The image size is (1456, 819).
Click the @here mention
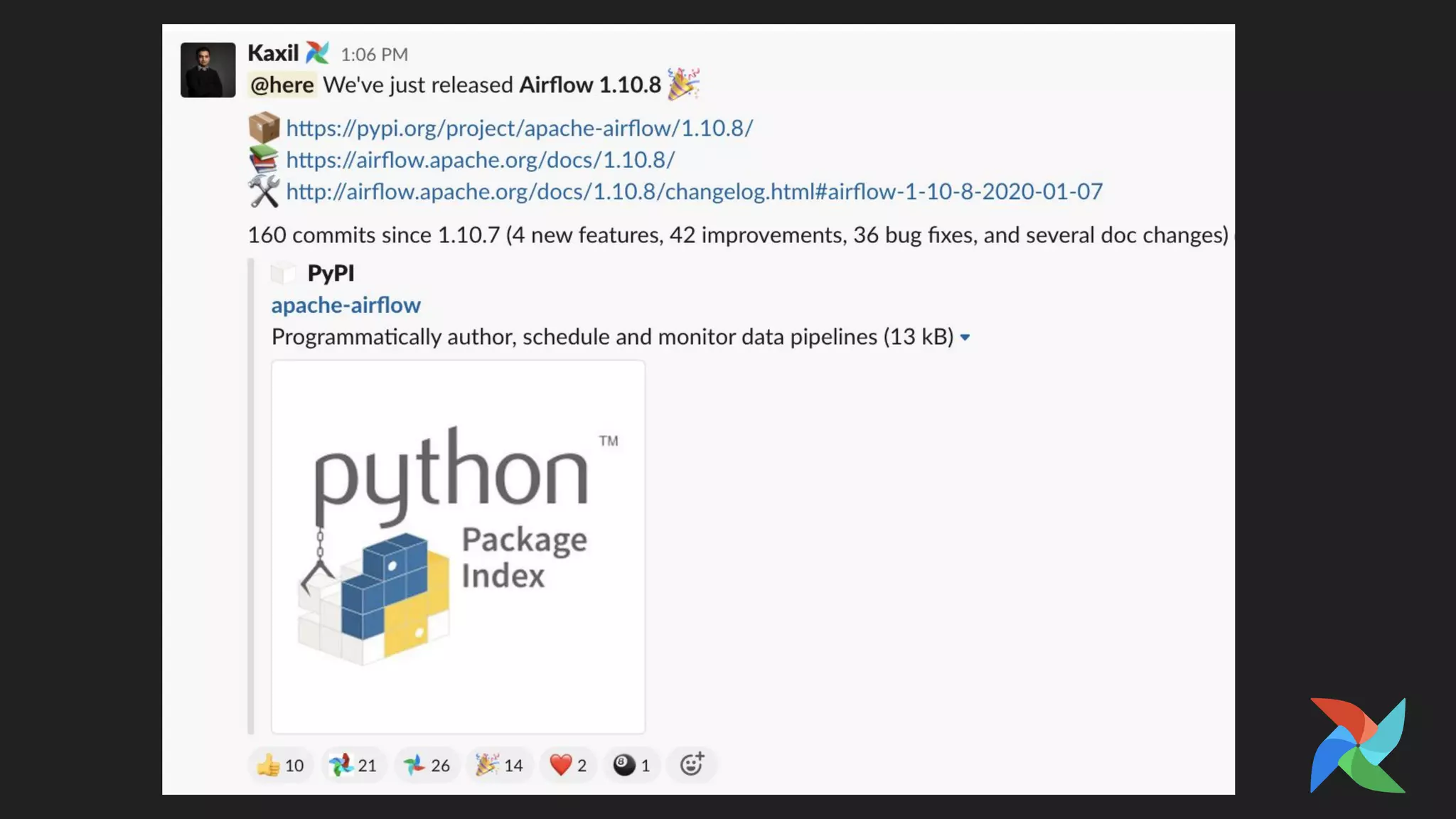point(282,85)
